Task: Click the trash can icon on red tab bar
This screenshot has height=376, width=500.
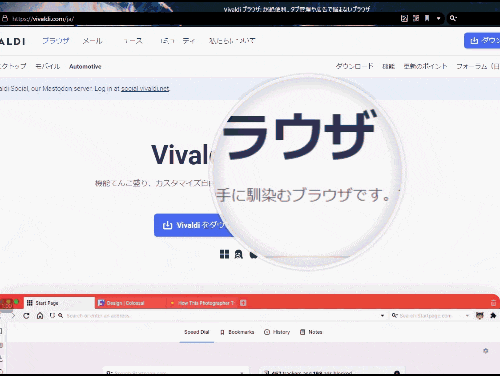Action: [x=493, y=303]
